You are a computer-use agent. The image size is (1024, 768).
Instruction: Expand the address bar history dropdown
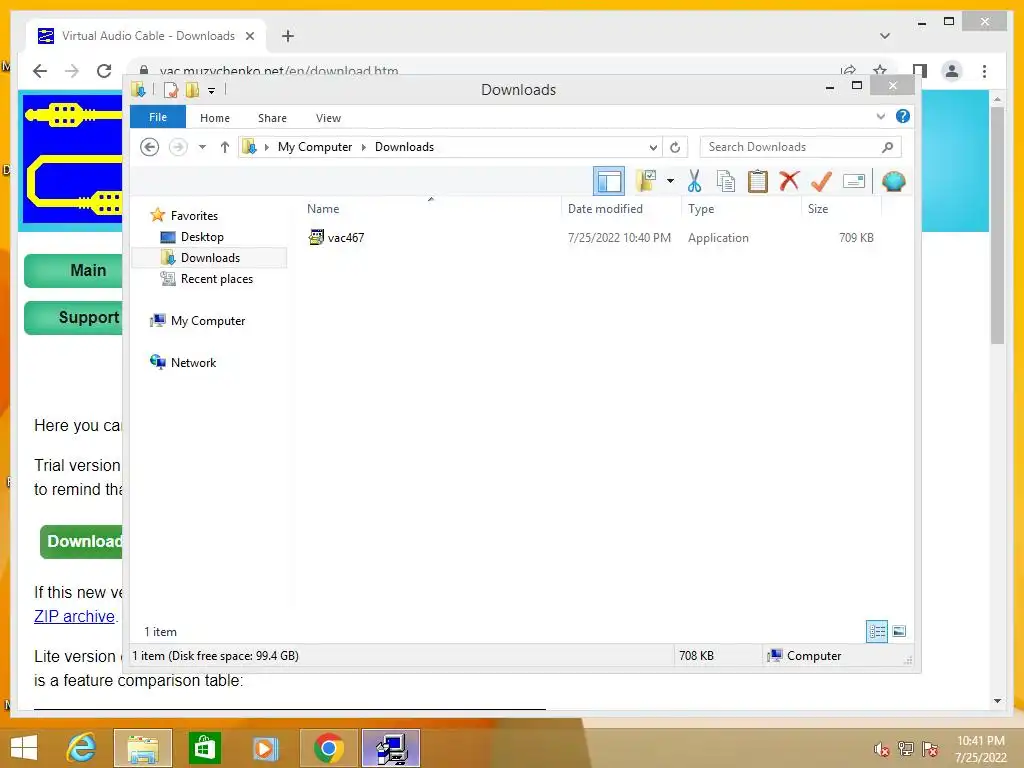tap(652, 148)
